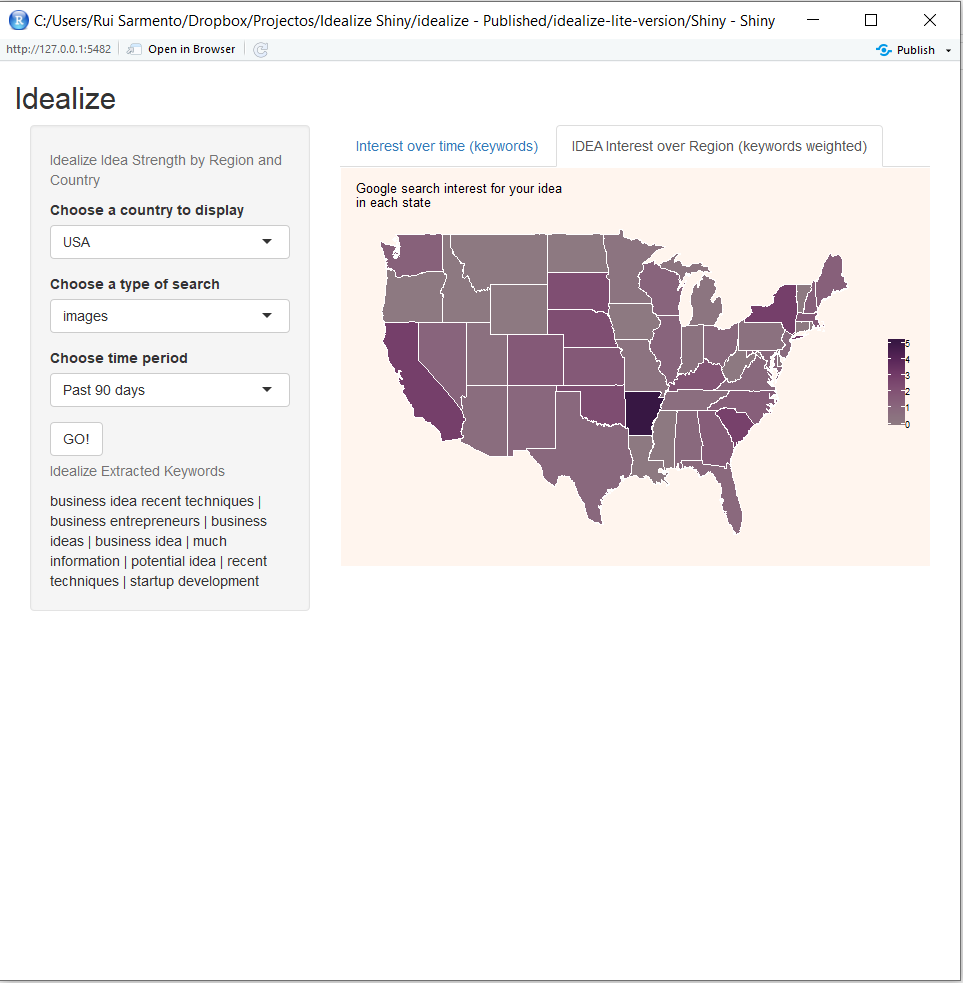Click the R application icon in title bar

18,20
